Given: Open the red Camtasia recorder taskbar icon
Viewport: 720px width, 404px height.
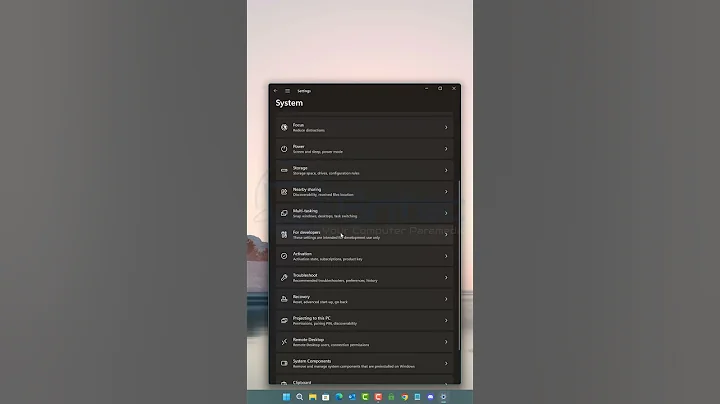Looking at the screenshot, I should click(x=378, y=397).
